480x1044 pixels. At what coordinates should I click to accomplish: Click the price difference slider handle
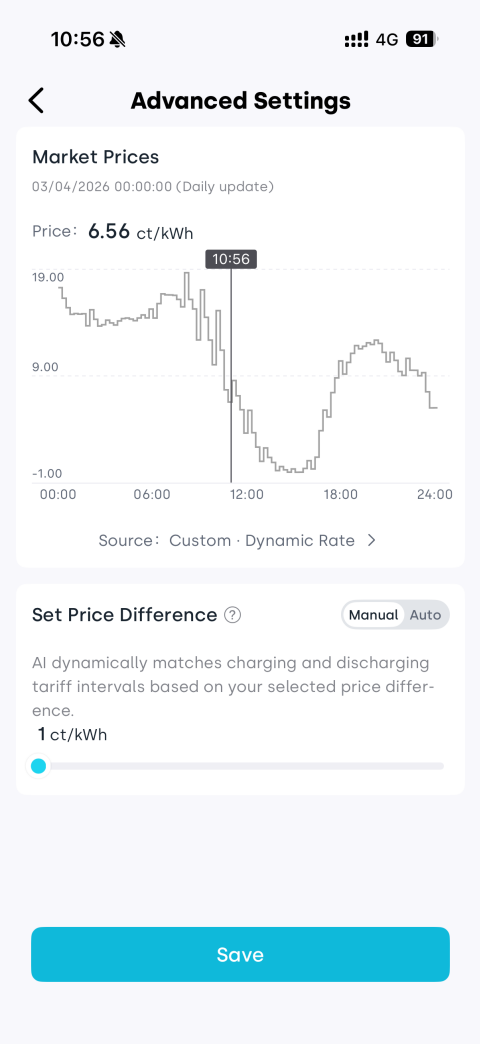click(39, 766)
